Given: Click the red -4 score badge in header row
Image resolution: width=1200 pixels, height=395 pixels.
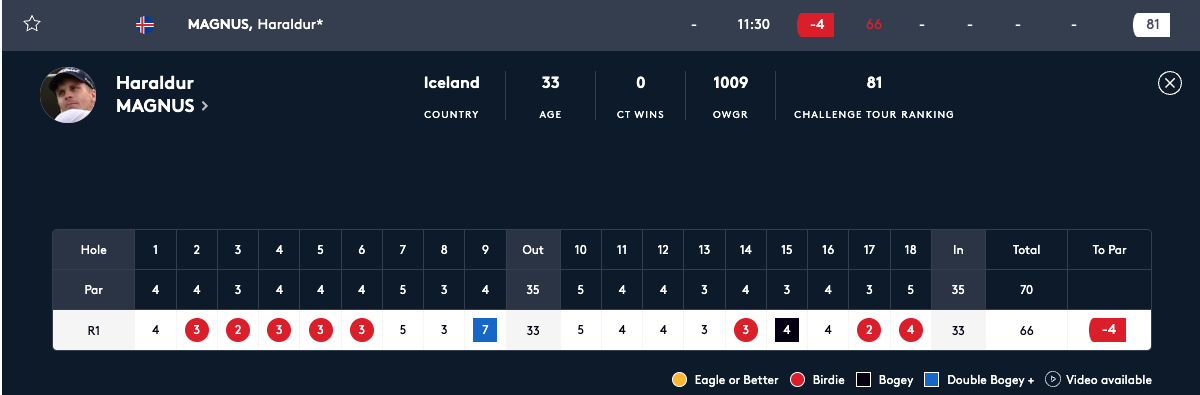Looking at the screenshot, I should click(x=816, y=24).
